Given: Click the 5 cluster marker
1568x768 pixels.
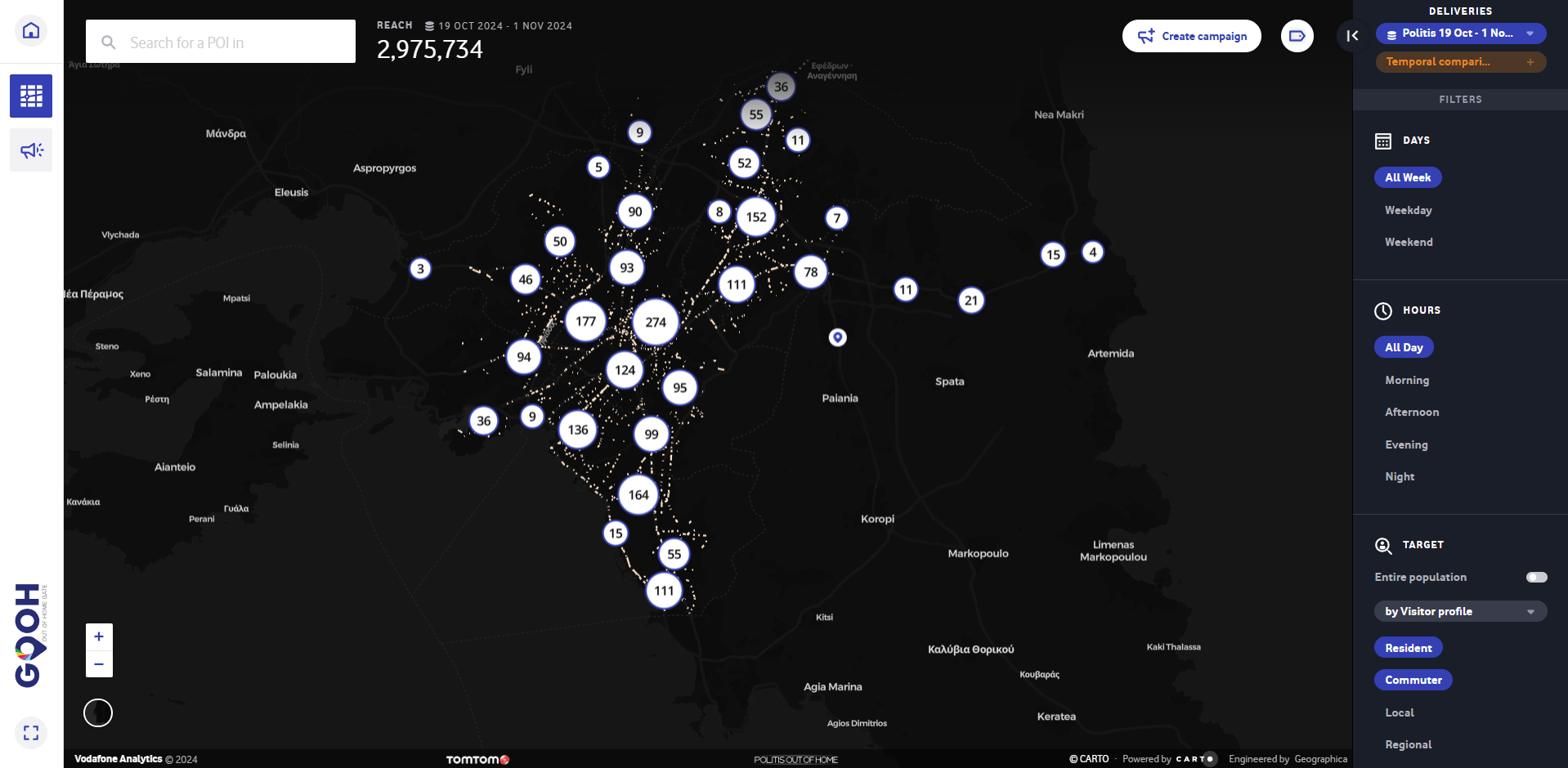Looking at the screenshot, I should tap(598, 167).
